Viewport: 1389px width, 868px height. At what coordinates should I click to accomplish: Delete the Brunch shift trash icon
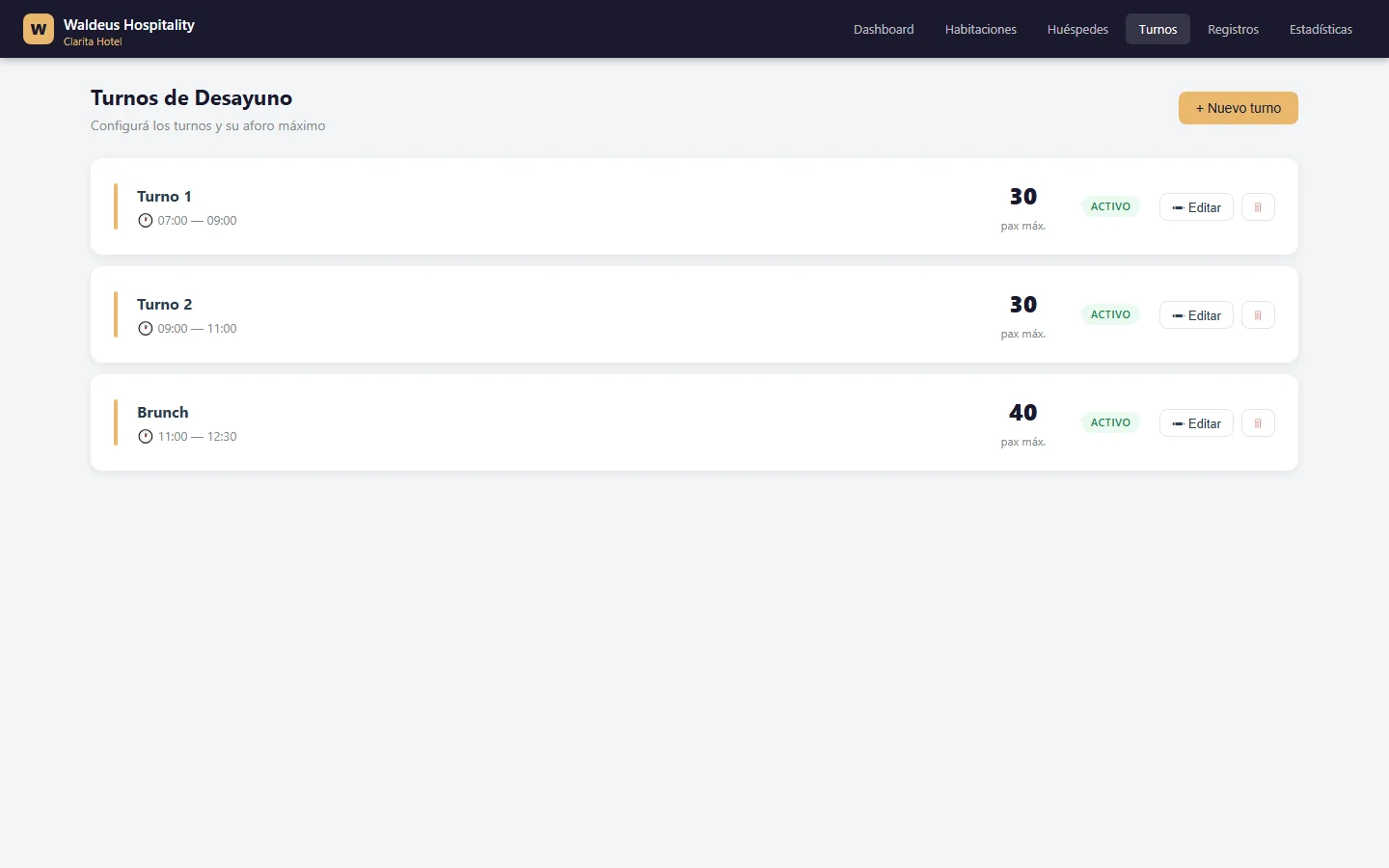tap(1258, 423)
